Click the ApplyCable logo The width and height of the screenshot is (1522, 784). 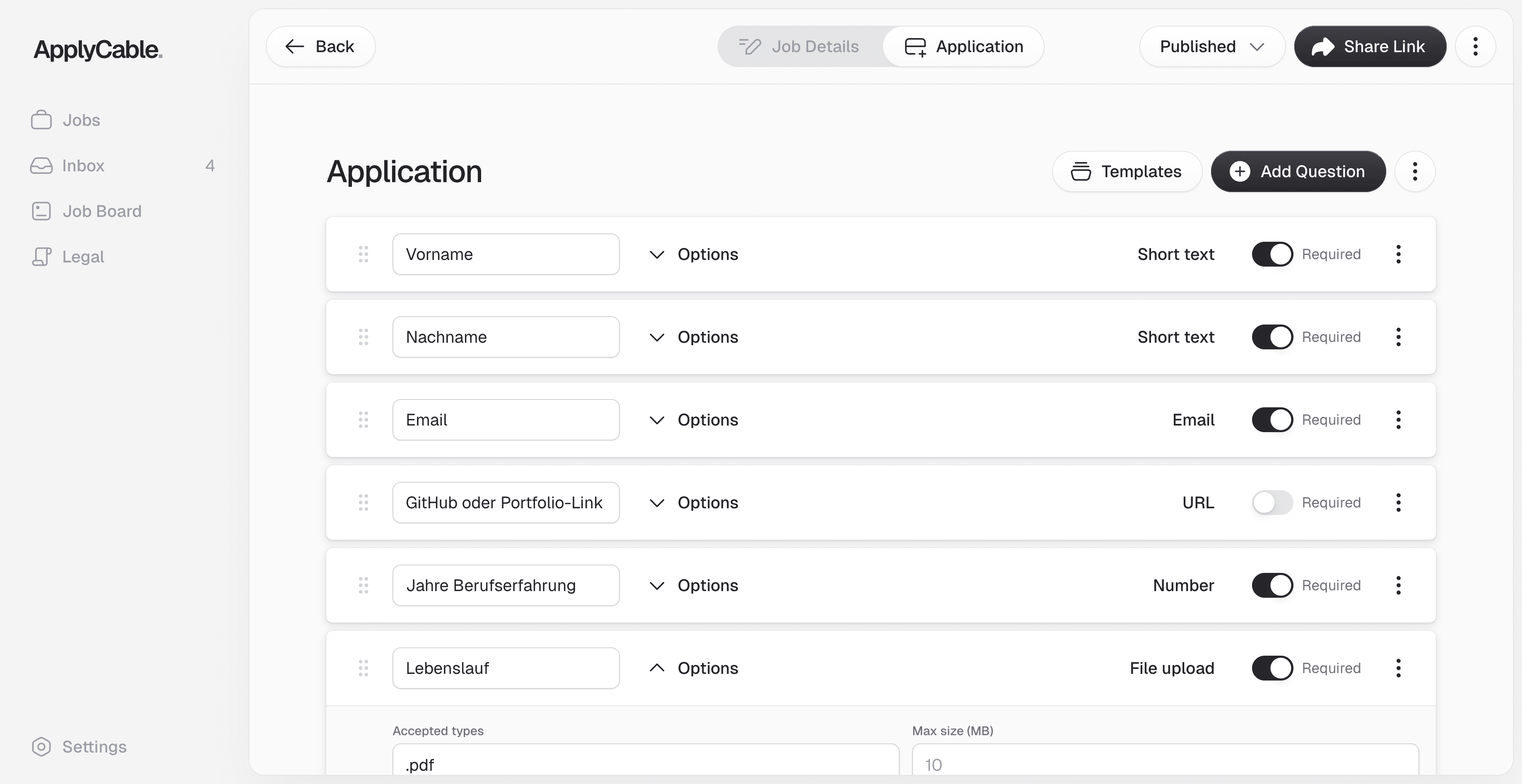click(98, 50)
